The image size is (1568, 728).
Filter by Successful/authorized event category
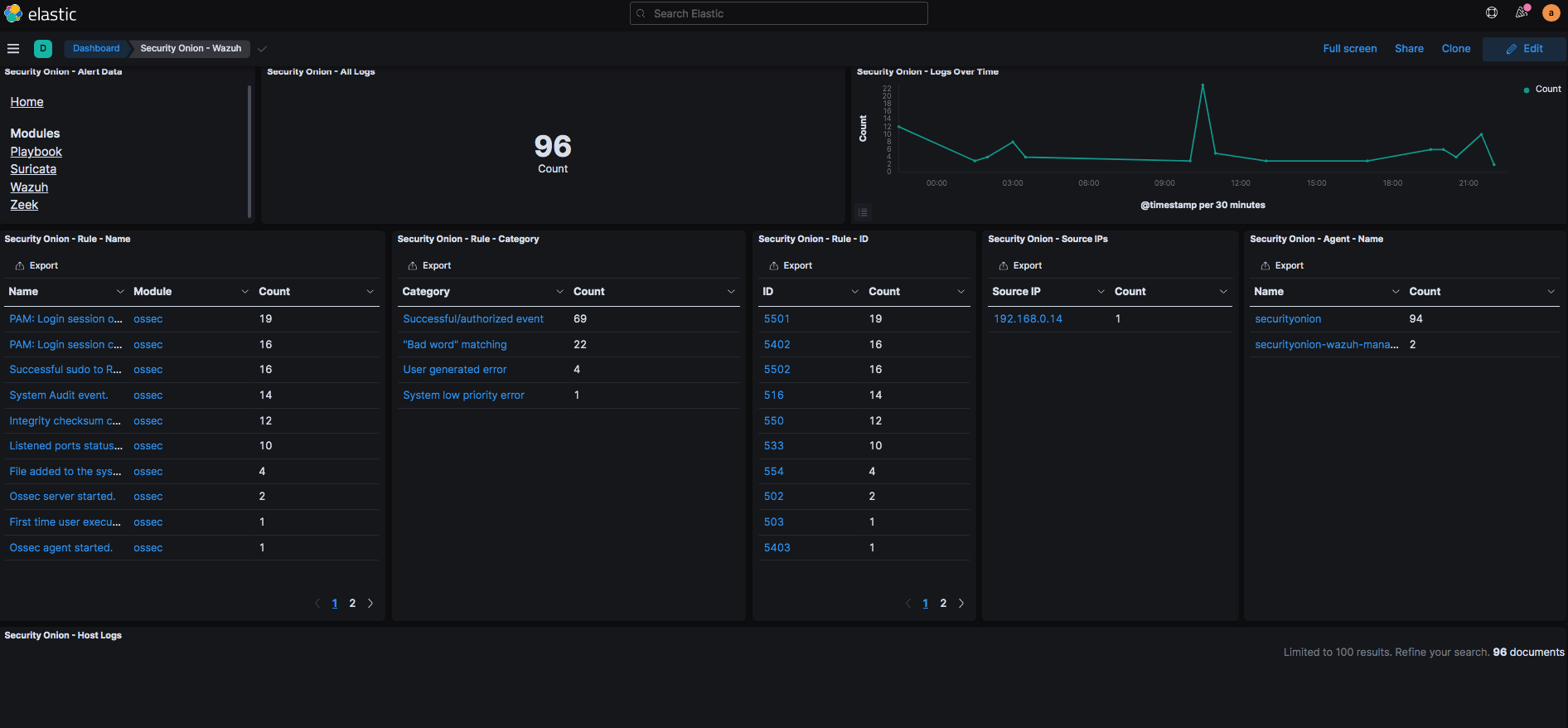click(473, 318)
